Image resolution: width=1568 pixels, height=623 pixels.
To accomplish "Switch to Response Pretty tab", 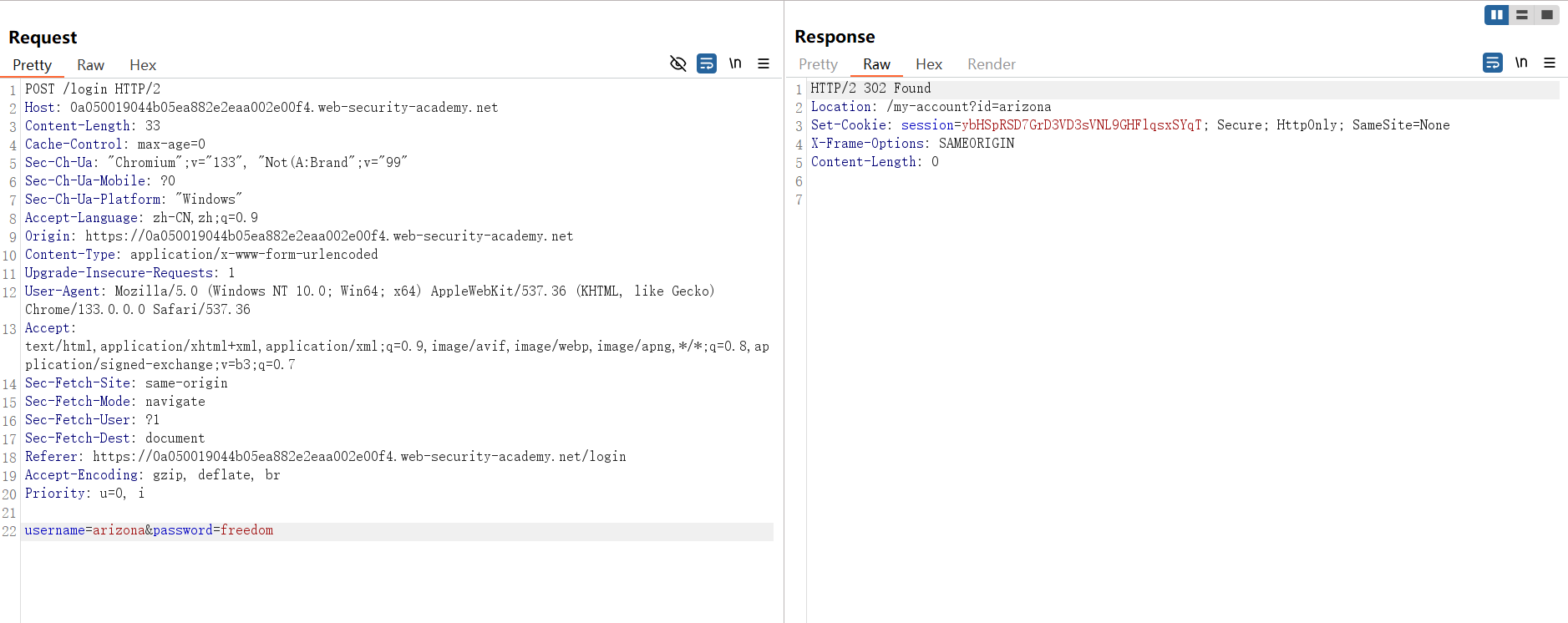I will pos(818,64).
